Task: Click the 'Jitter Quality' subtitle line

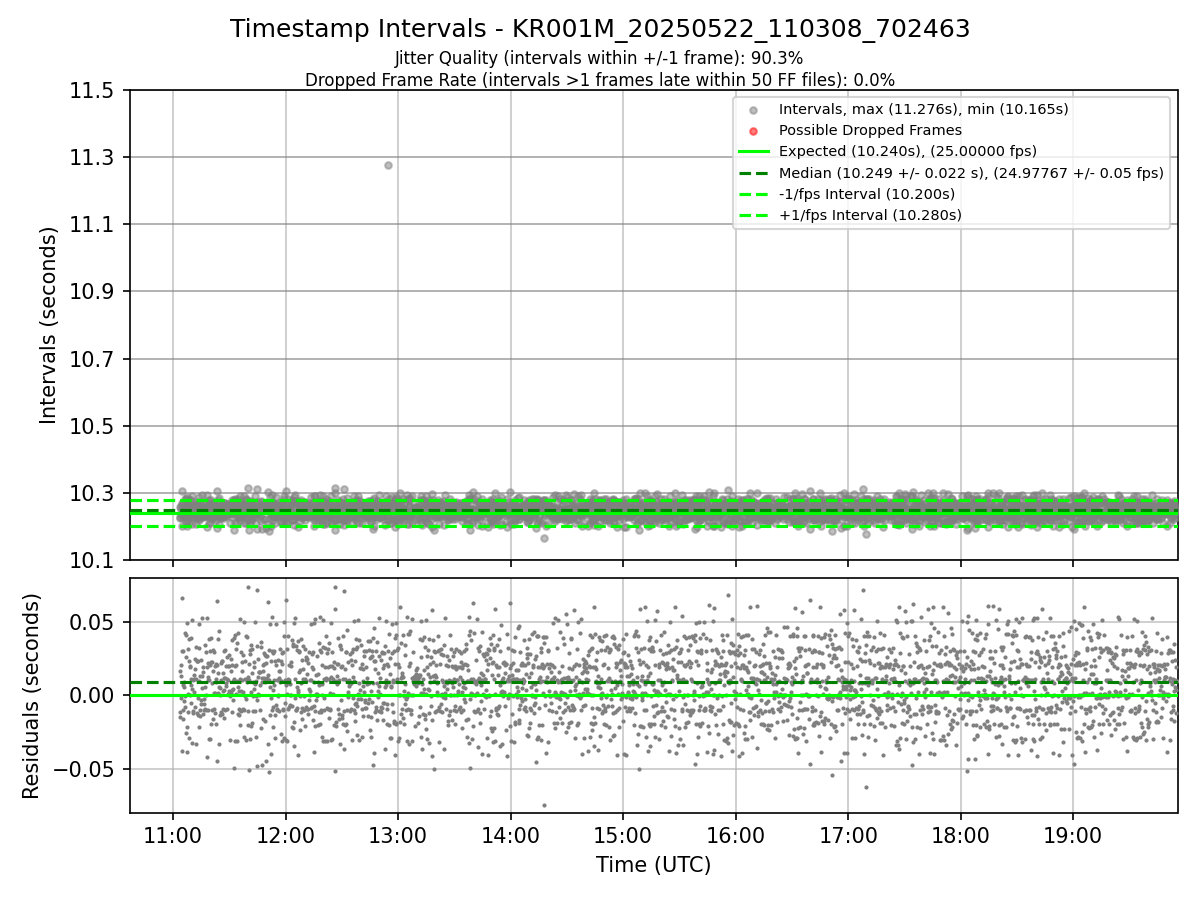Action: [599, 58]
